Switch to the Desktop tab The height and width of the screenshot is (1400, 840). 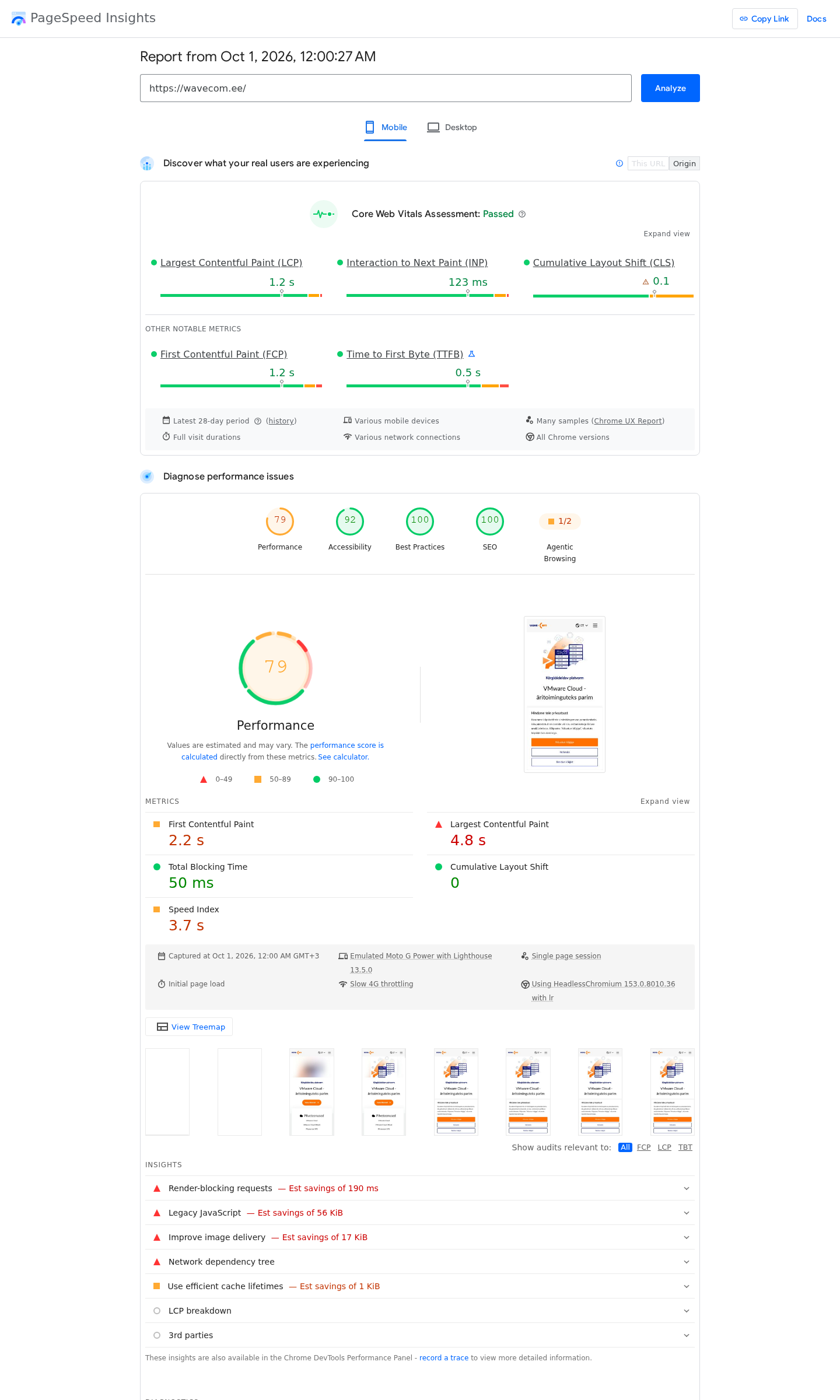[x=452, y=127]
